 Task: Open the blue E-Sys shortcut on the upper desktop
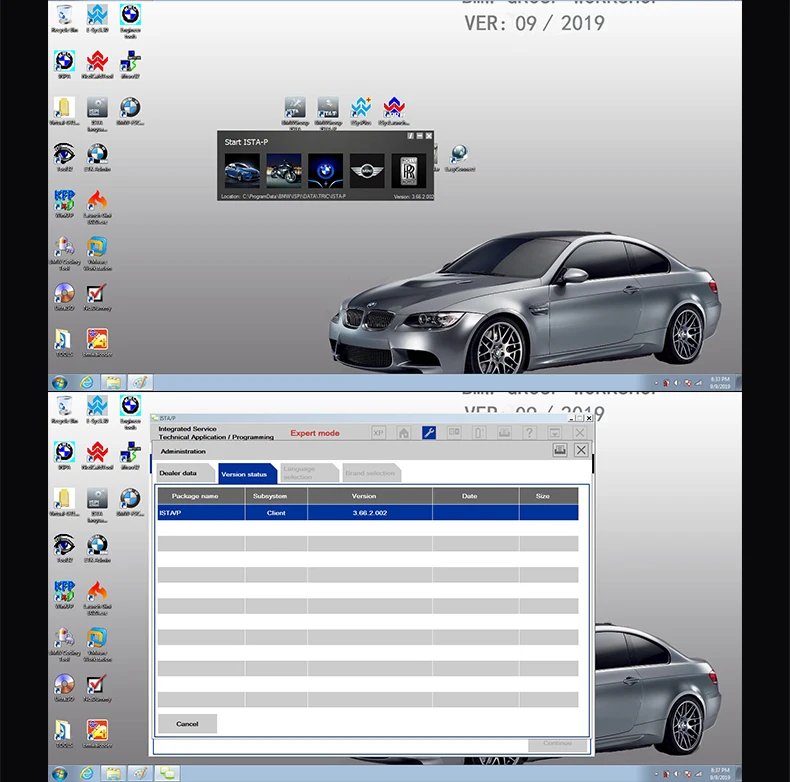point(97,19)
